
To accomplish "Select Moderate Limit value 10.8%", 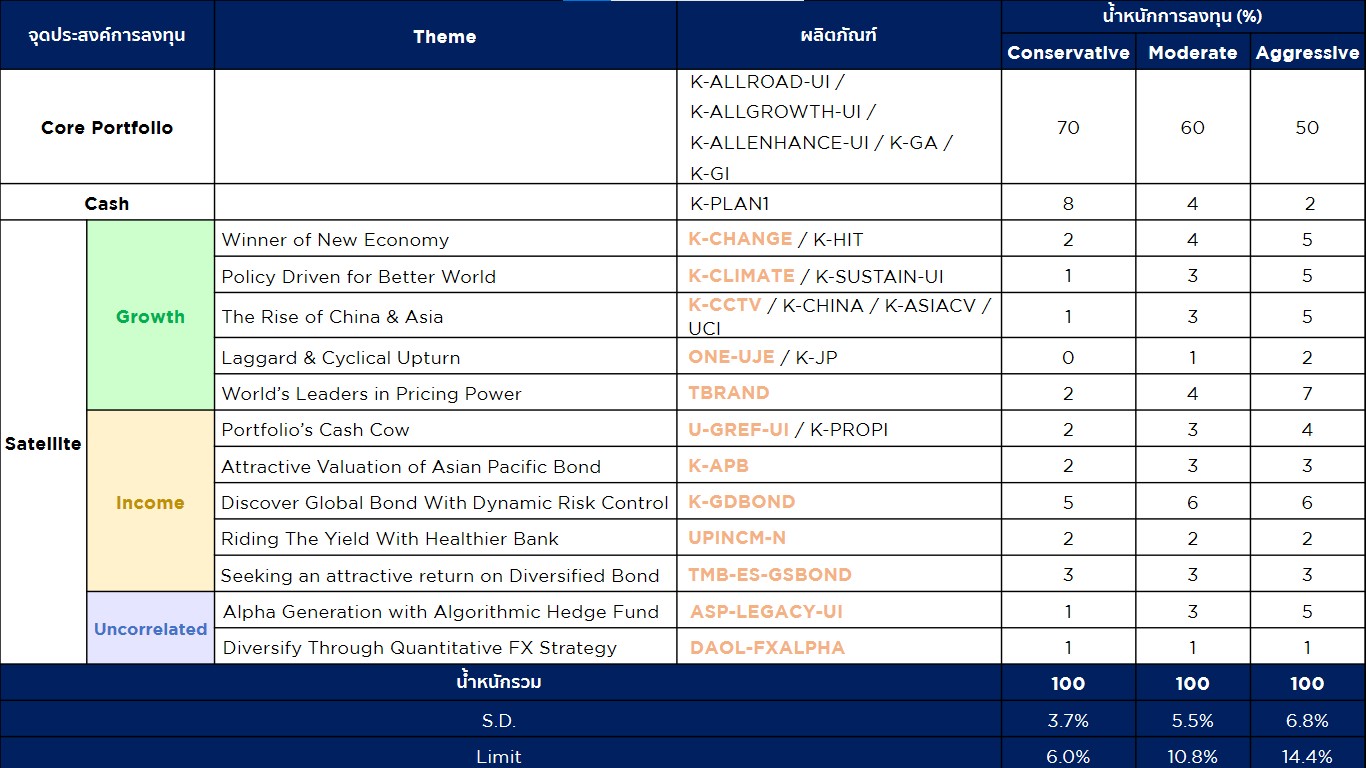I will coord(1193,757).
